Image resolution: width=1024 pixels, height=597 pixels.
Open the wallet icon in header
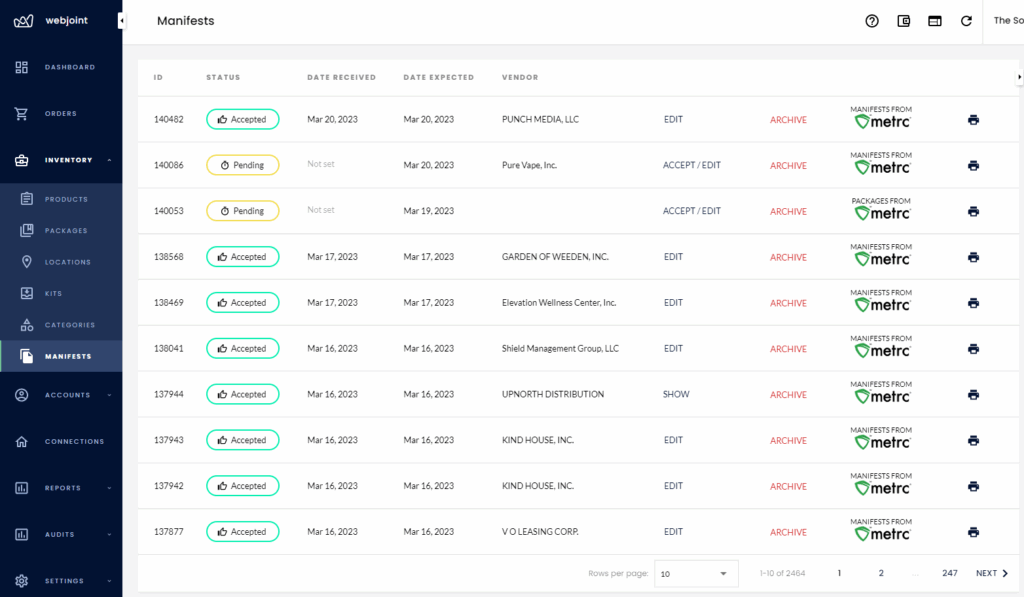click(x=904, y=21)
